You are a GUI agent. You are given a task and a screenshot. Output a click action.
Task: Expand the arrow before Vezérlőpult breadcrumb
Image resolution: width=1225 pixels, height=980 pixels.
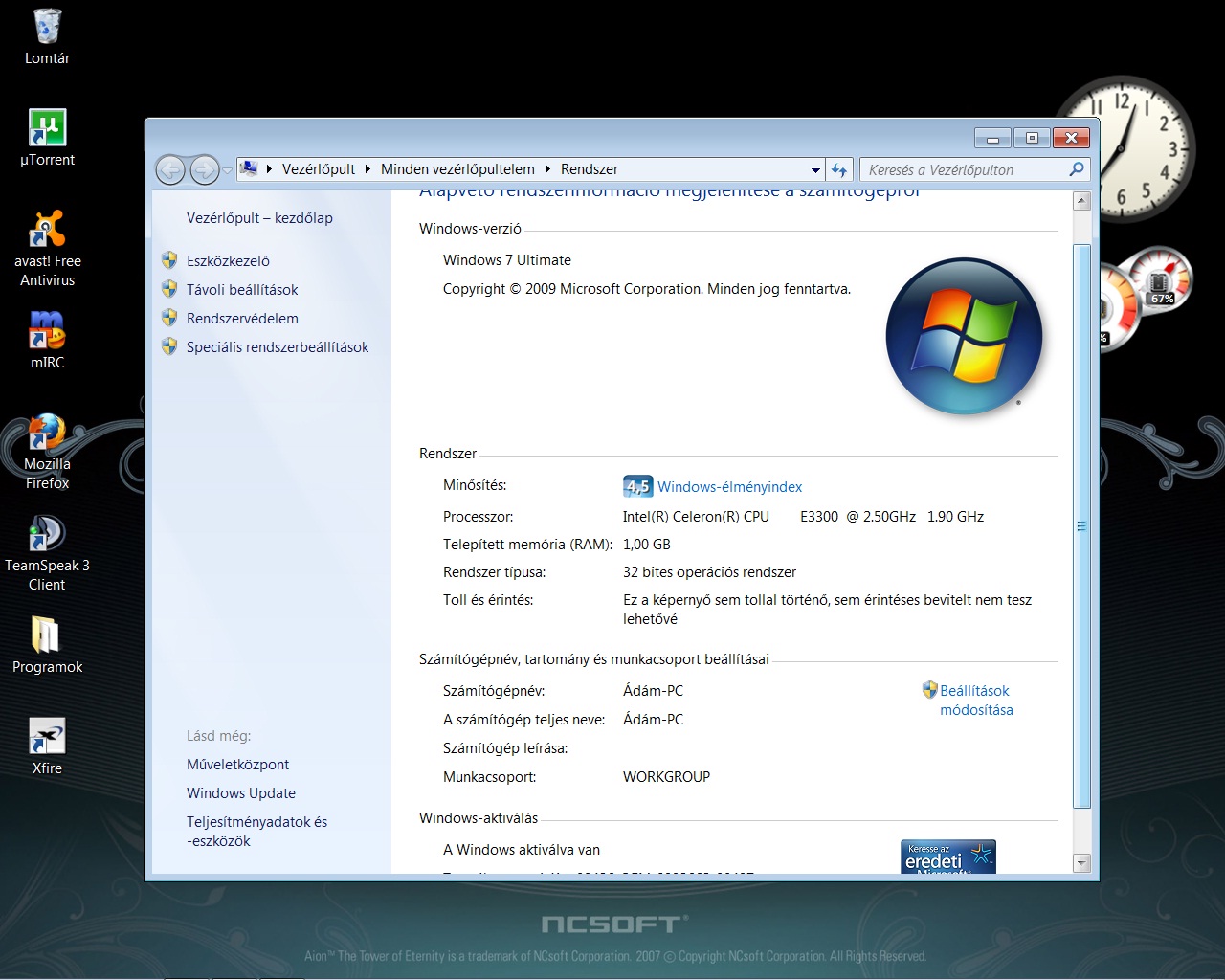(x=270, y=169)
